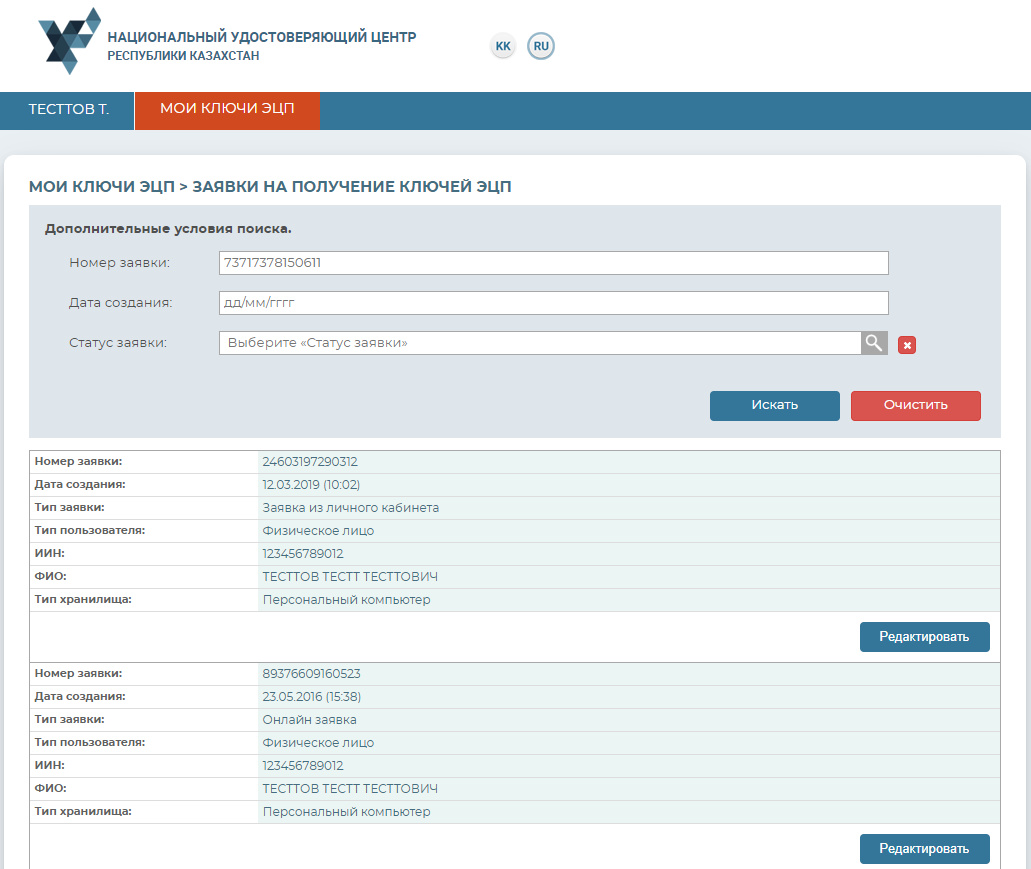Click the NCA triangular logo icon
The height and width of the screenshot is (869, 1031).
point(69,41)
